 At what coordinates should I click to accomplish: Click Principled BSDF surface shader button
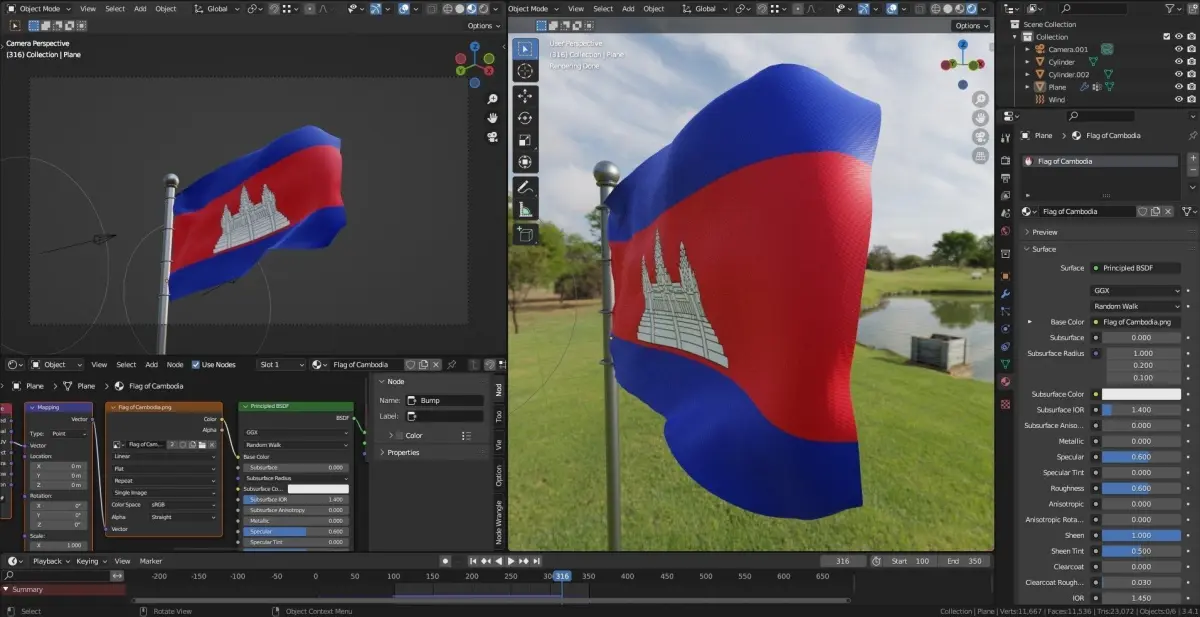click(x=1136, y=268)
